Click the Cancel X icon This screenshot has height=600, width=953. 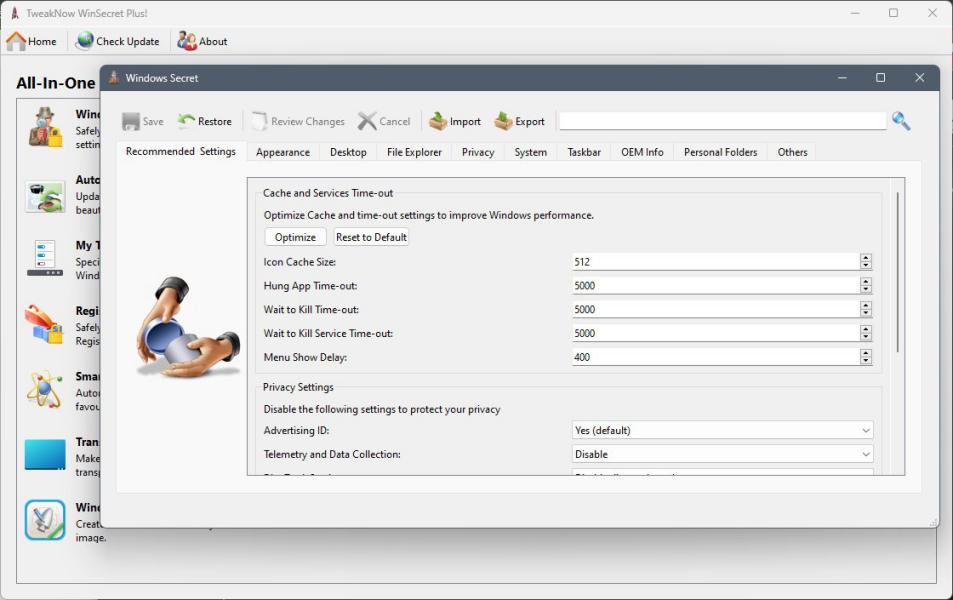coord(367,122)
